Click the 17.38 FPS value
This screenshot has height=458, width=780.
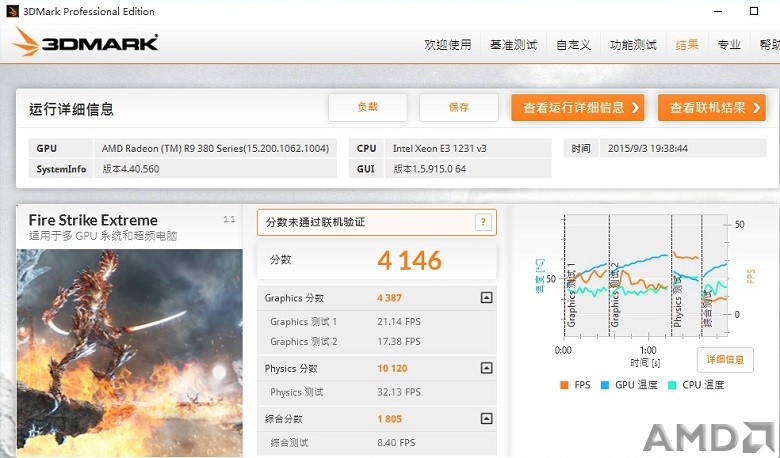[398, 342]
